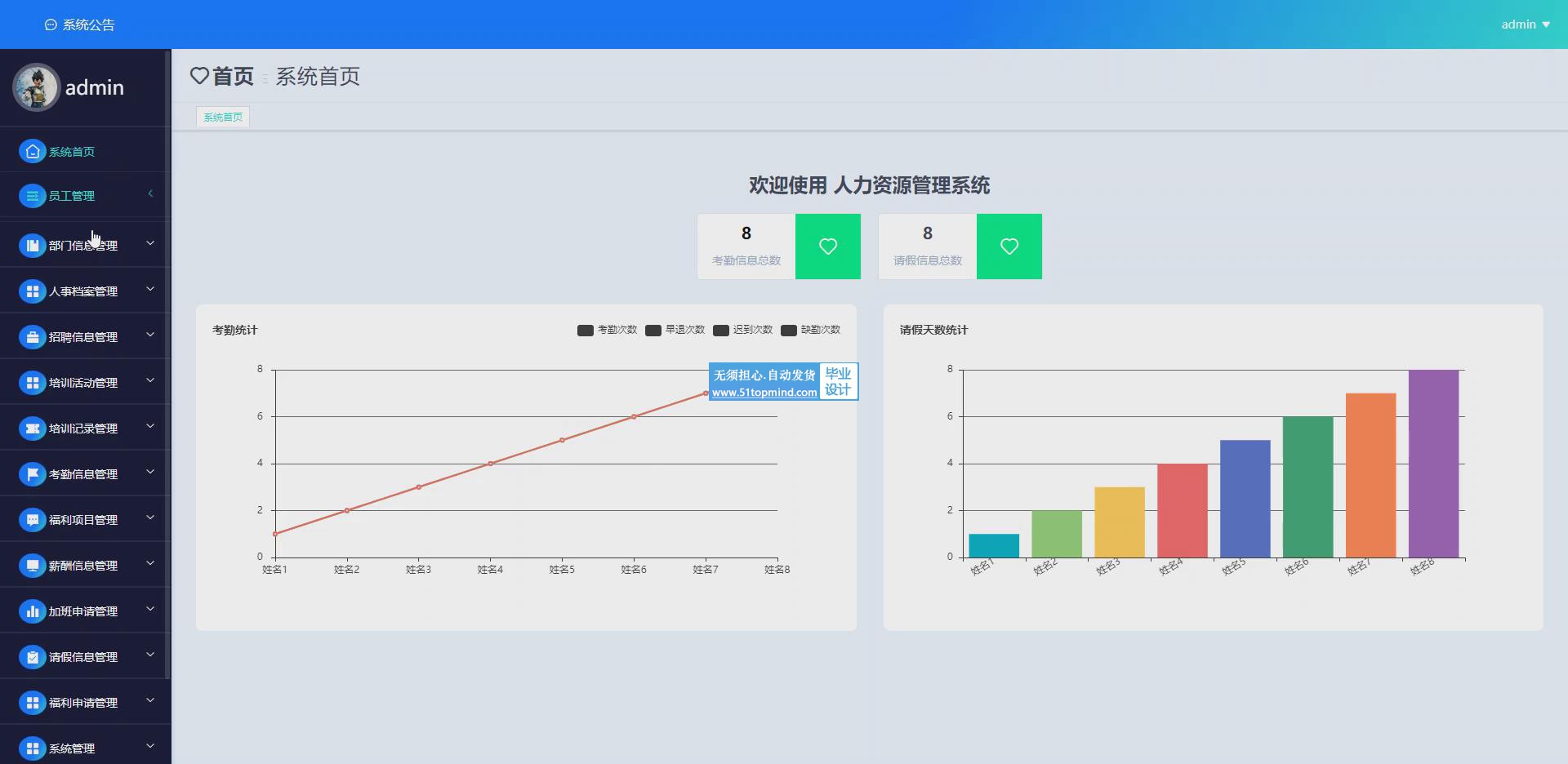The height and width of the screenshot is (764, 1568).
Task: Expand 加班申请管理 via its chevron
Action: pyautogui.click(x=150, y=609)
